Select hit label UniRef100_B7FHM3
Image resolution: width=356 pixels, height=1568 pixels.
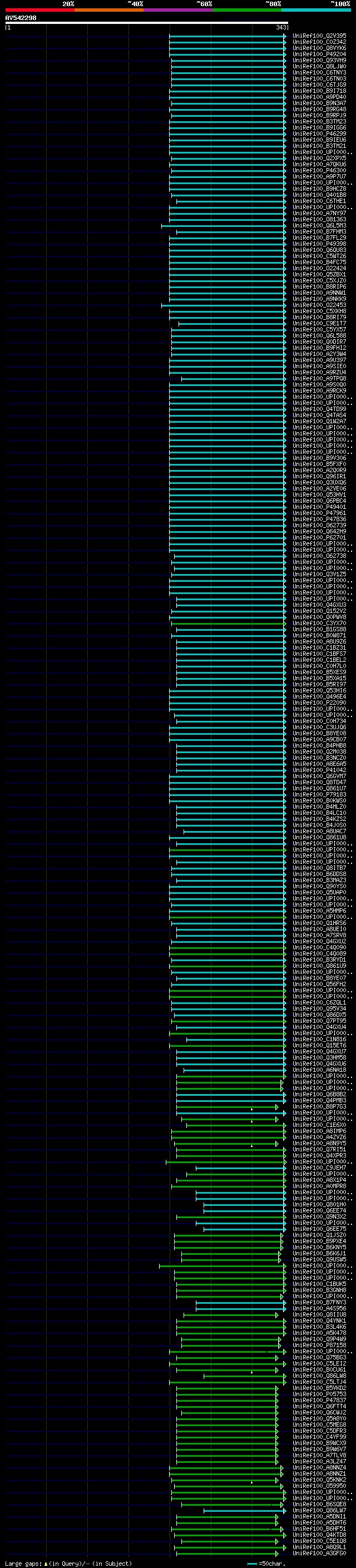pyautogui.click(x=319, y=232)
